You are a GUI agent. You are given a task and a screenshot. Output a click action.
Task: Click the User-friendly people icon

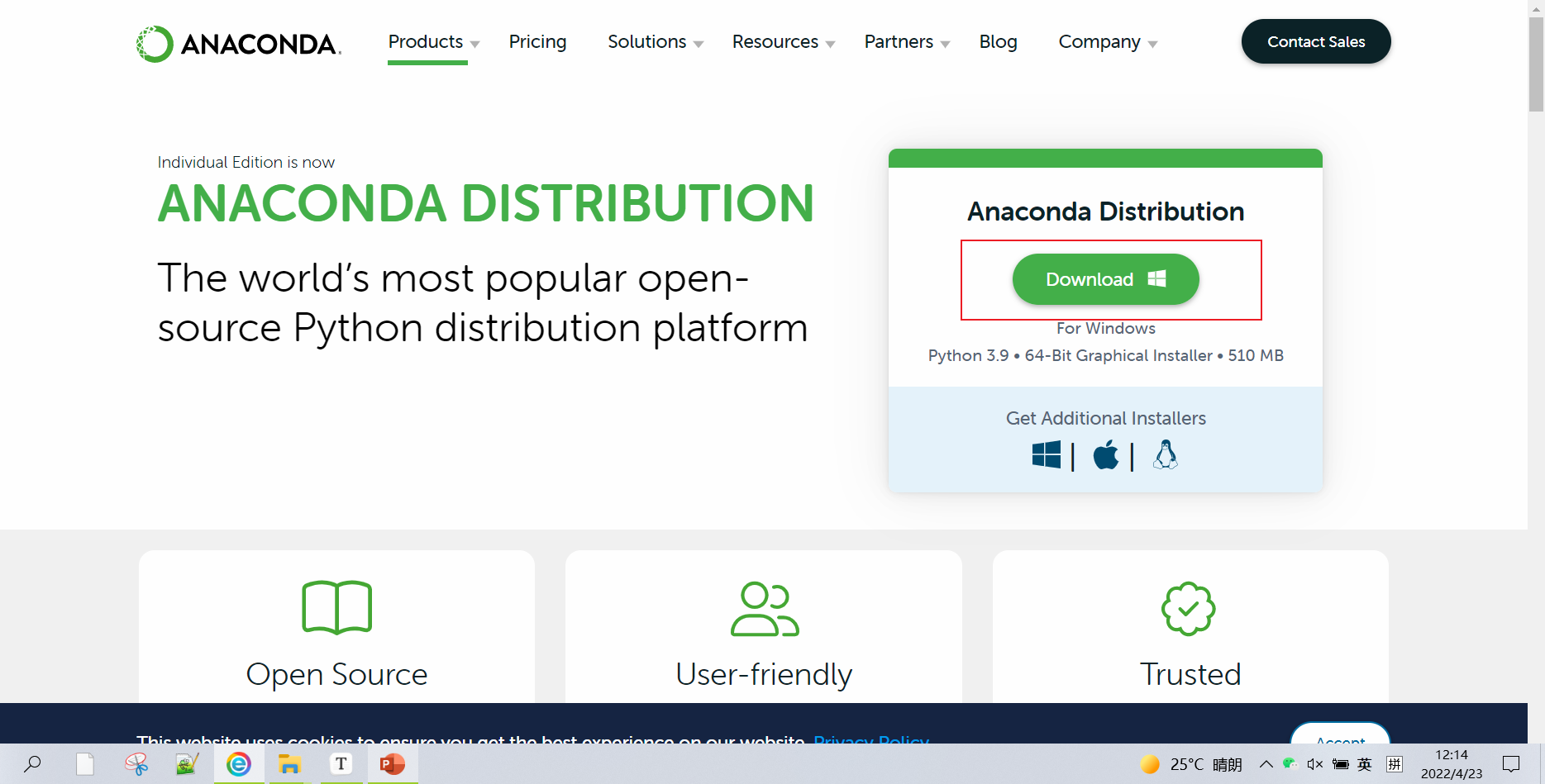pyautogui.click(x=765, y=609)
